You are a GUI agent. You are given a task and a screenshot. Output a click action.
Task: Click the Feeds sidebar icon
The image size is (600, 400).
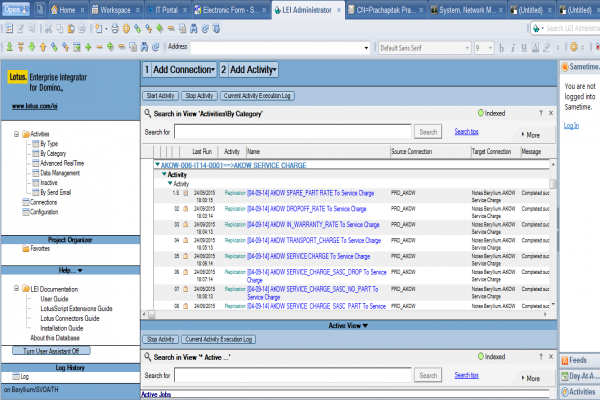tap(565, 360)
